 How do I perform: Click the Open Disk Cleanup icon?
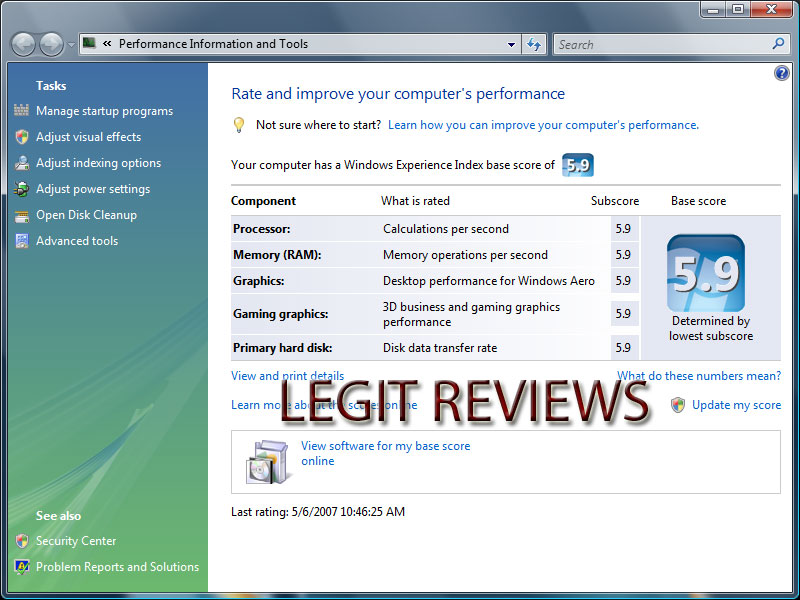(22, 217)
